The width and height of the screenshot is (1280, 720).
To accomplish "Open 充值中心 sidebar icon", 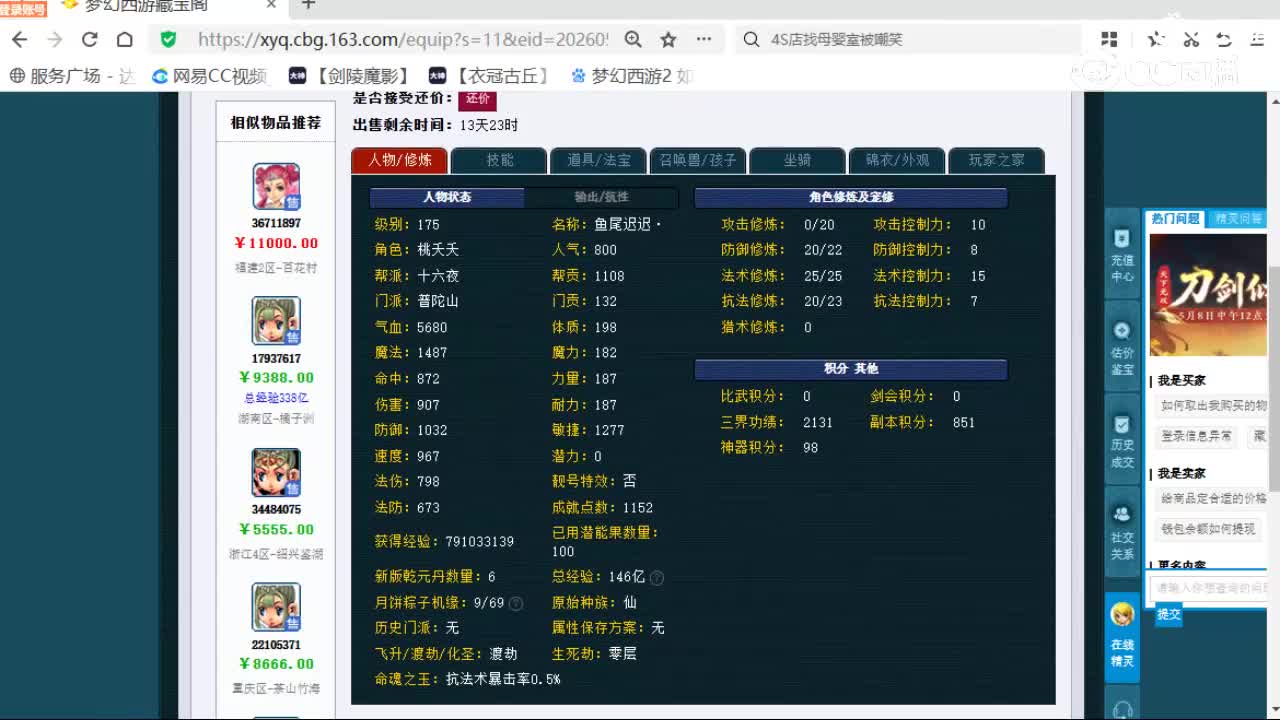I will (x=1122, y=254).
